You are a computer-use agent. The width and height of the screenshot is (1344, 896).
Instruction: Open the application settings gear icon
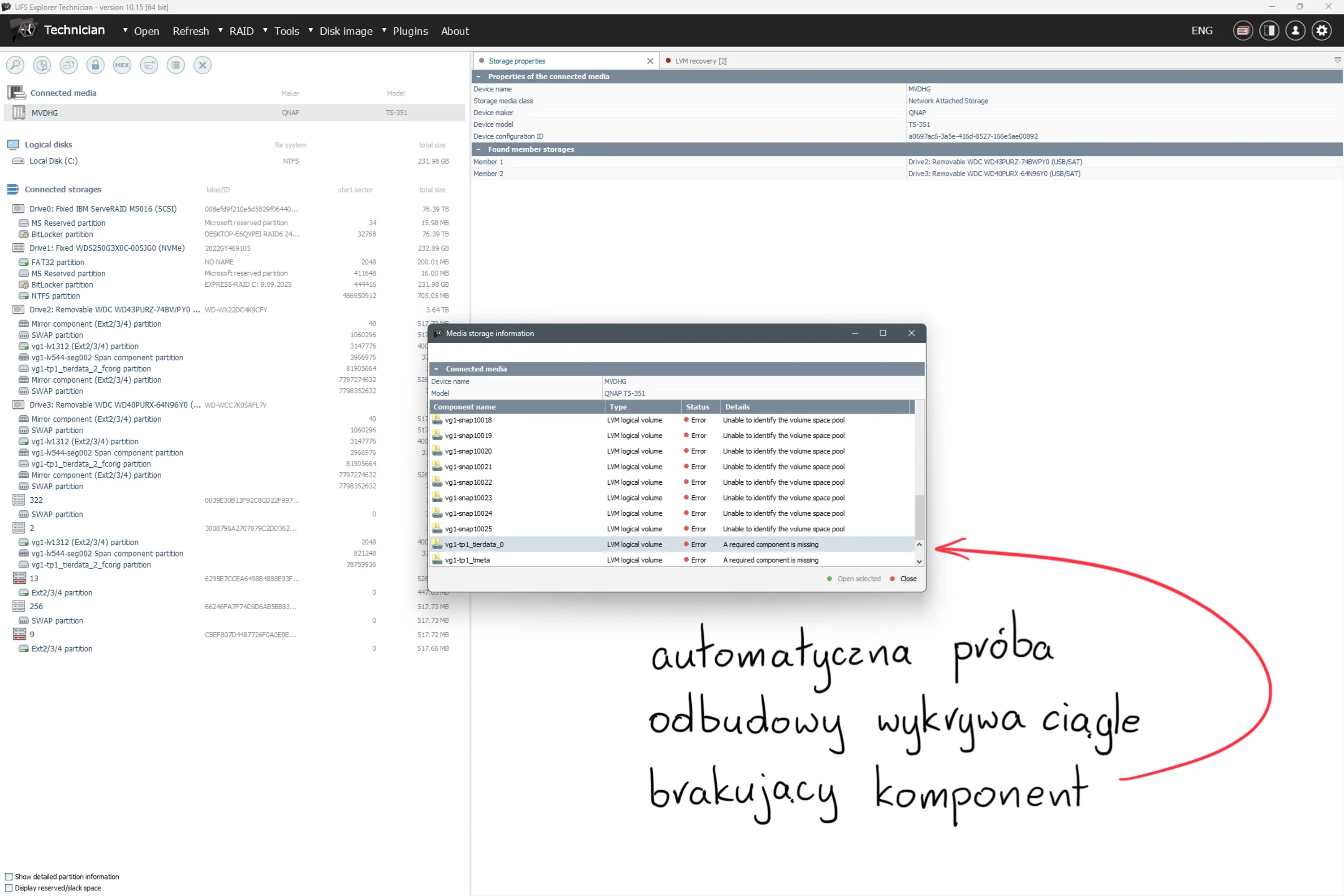click(x=1322, y=30)
